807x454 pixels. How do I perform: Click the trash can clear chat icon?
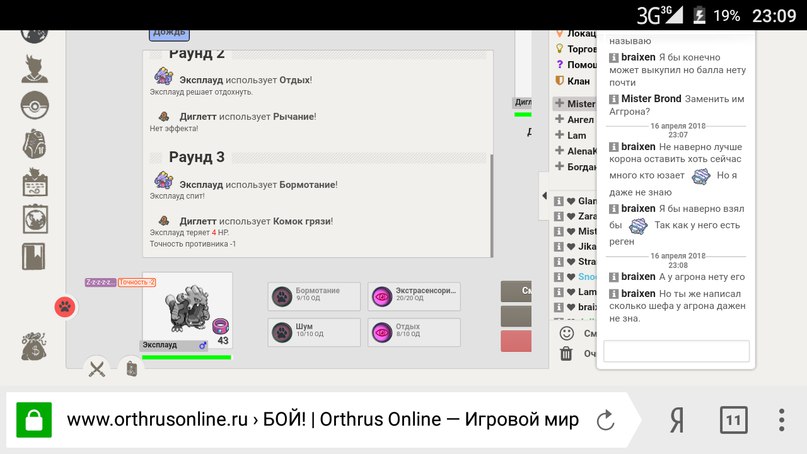coord(566,354)
